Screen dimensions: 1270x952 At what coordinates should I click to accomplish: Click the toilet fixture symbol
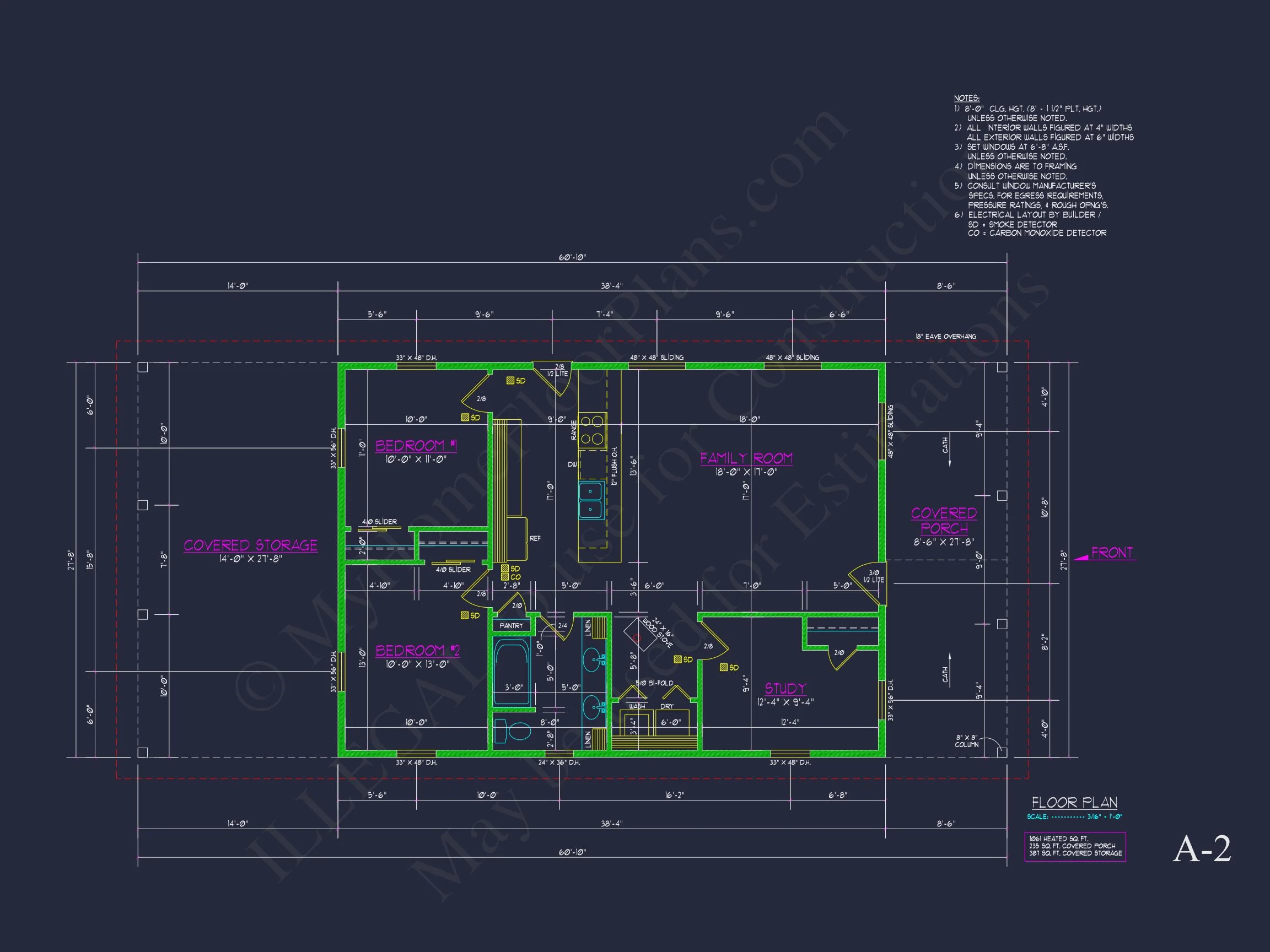click(x=515, y=732)
